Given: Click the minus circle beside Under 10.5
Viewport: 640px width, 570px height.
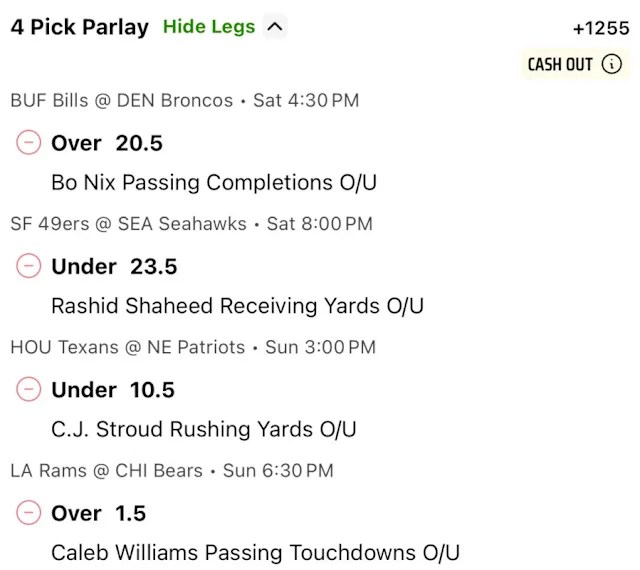Looking at the screenshot, I should coord(29,389).
